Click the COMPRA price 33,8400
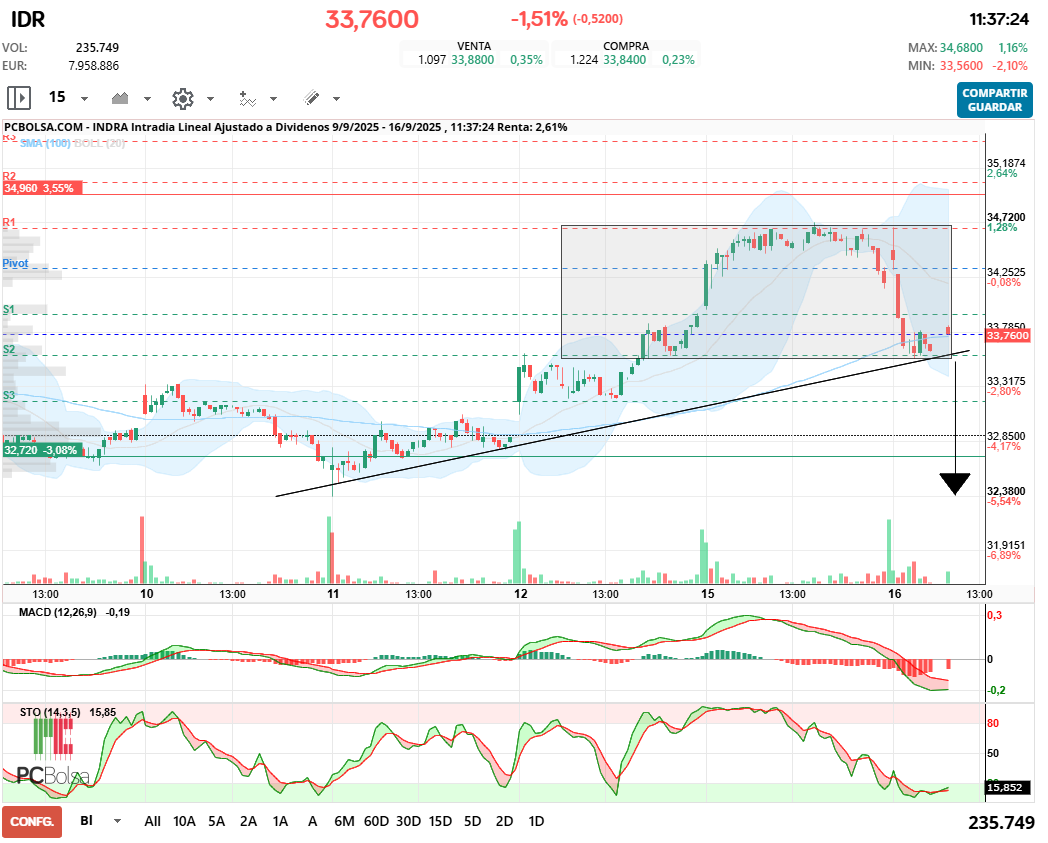Viewport: 1048px width, 843px height. click(x=624, y=59)
